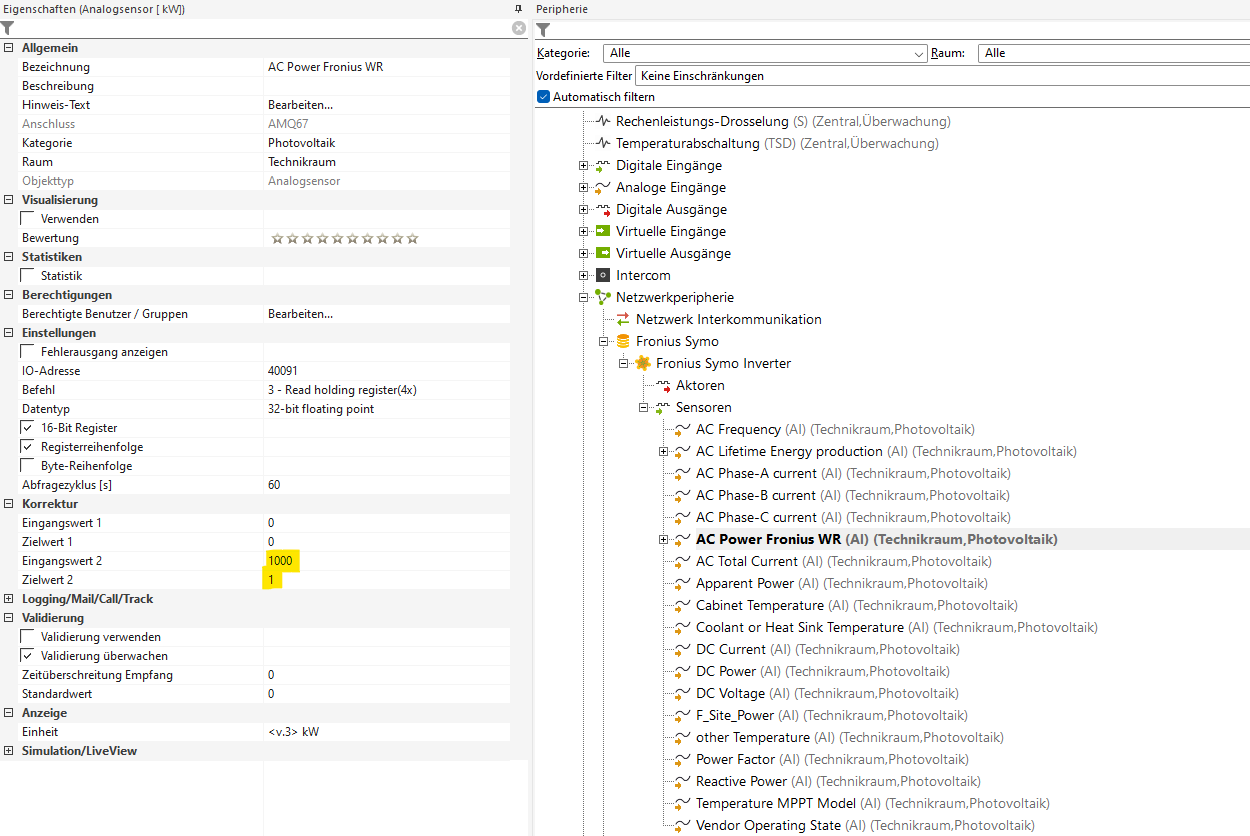The image size is (1250, 836).
Task: Enable the Statistik checkbox
Action: click(28, 276)
